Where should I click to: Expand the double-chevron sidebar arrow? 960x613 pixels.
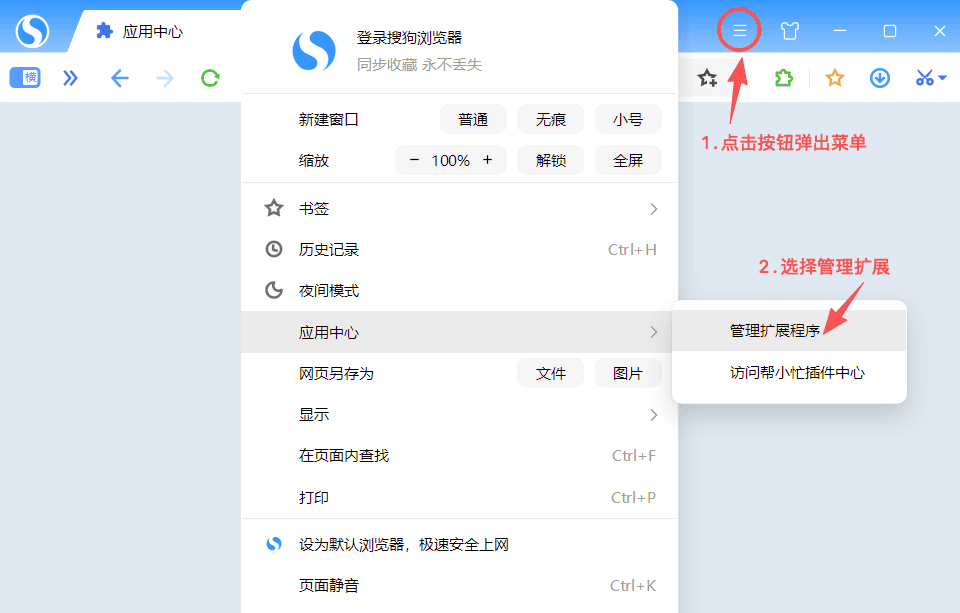pos(70,78)
